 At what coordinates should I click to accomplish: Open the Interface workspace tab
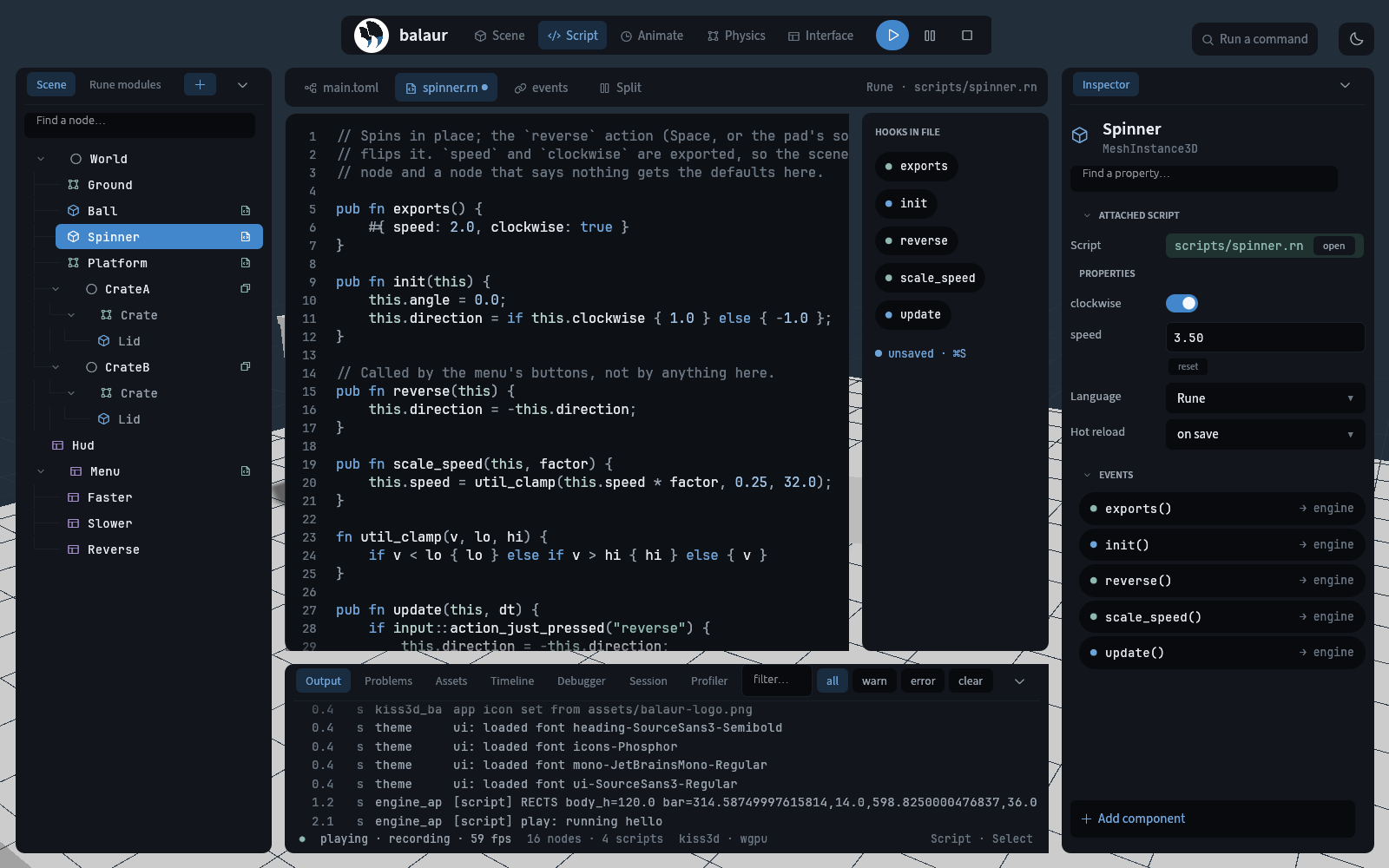click(x=820, y=36)
